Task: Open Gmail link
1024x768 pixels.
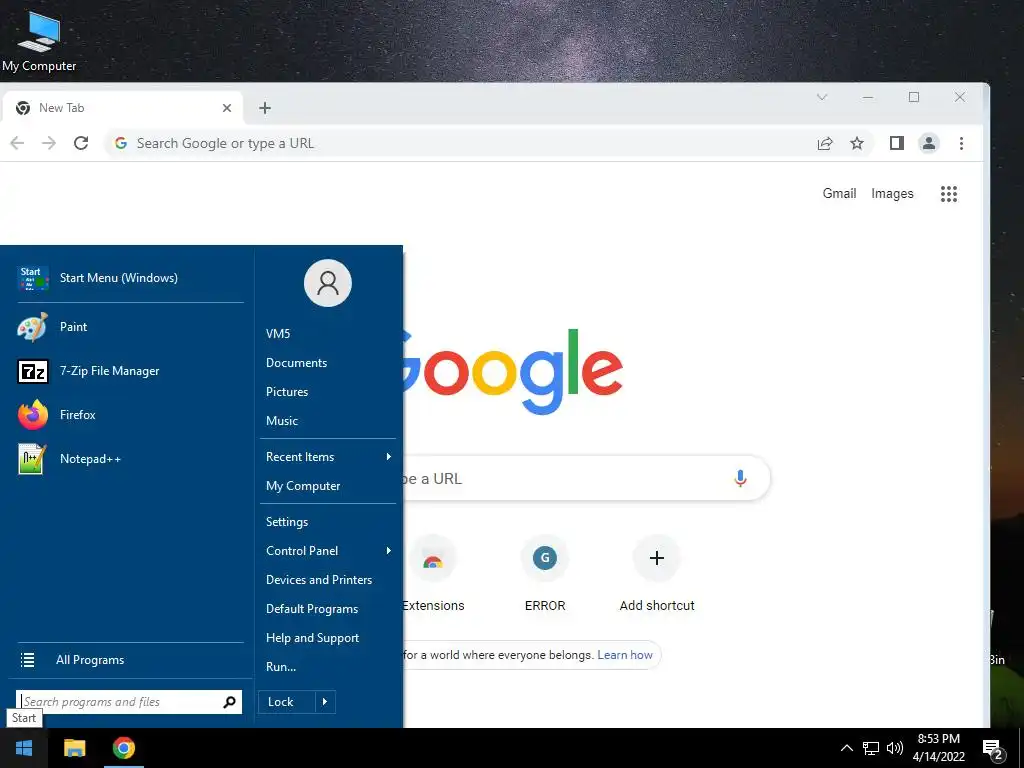Action: click(839, 193)
